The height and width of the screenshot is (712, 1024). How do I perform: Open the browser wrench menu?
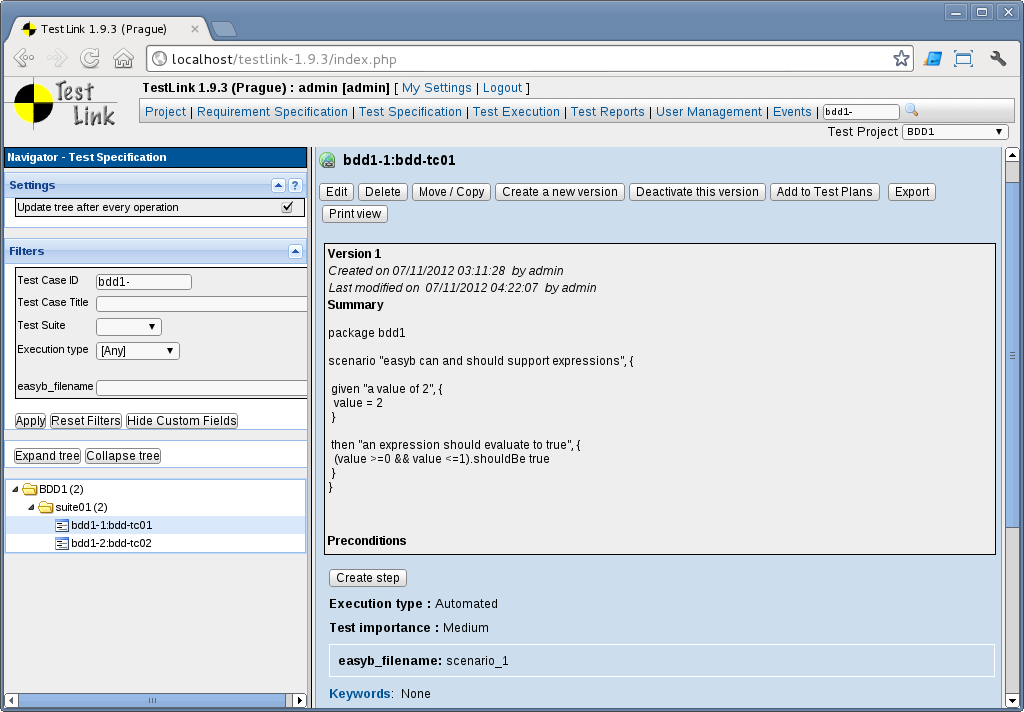tap(997, 58)
